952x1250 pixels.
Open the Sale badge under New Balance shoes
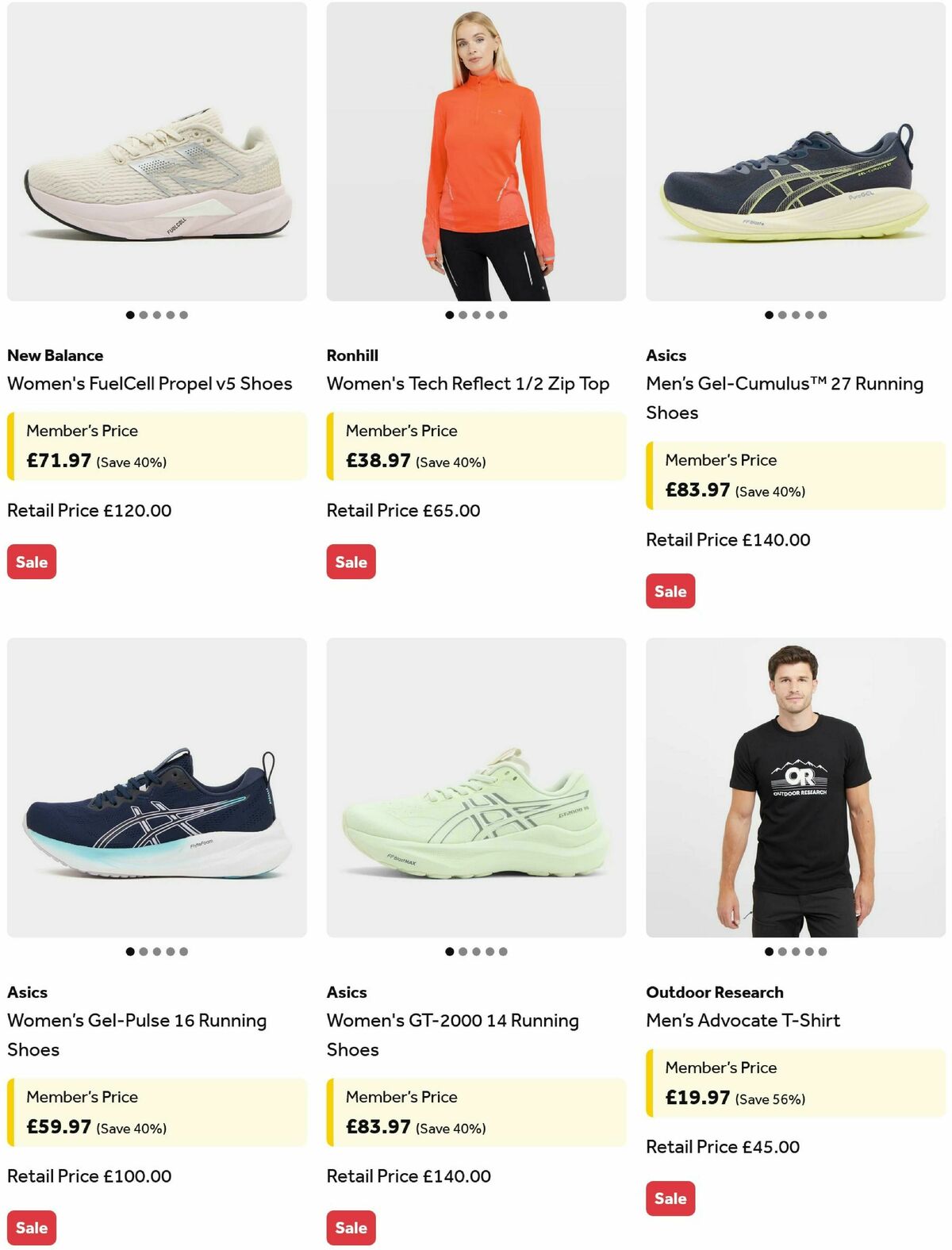[30, 562]
